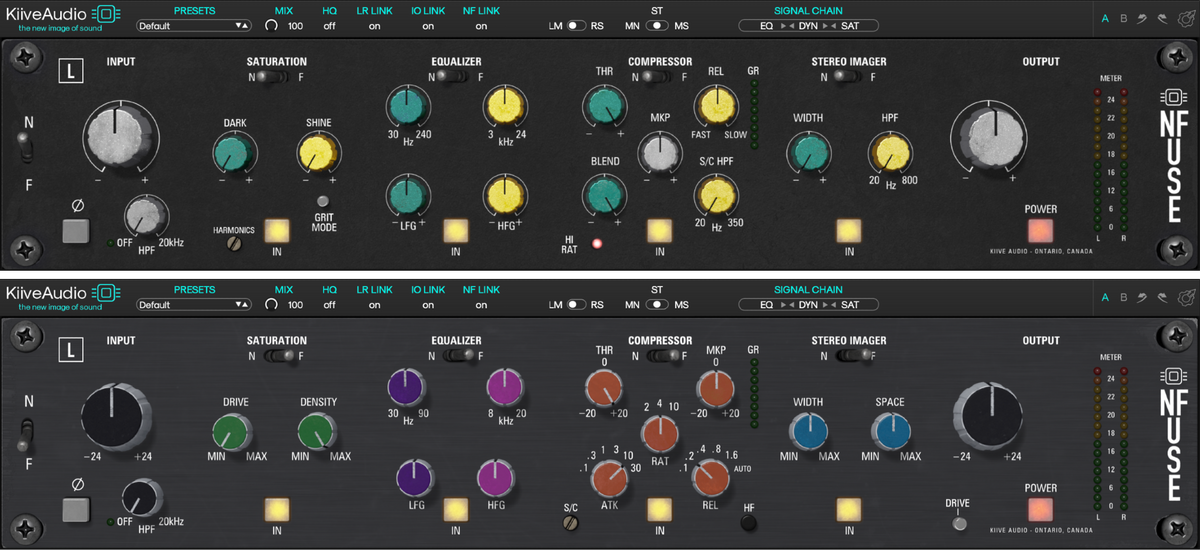Screen dimensions: 1200x551
Task: Open the Default presets dropdown on silver-knob unit's header
Action: (x=194, y=25)
